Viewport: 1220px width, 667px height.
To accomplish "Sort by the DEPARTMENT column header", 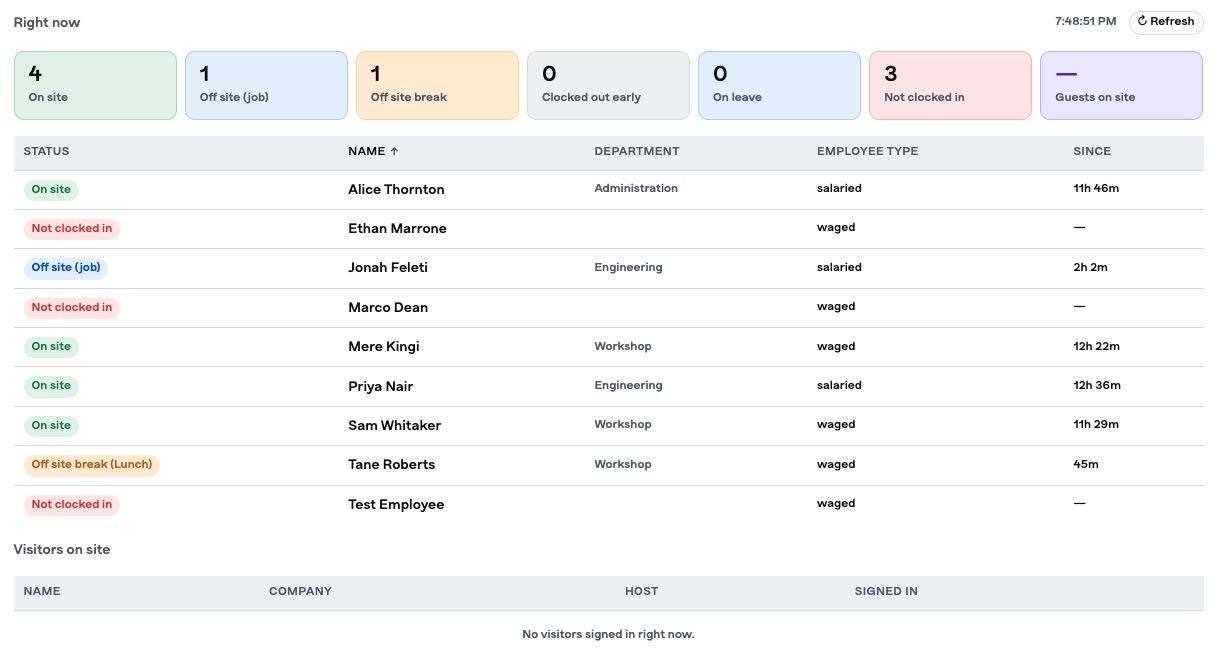I will [x=637, y=152].
